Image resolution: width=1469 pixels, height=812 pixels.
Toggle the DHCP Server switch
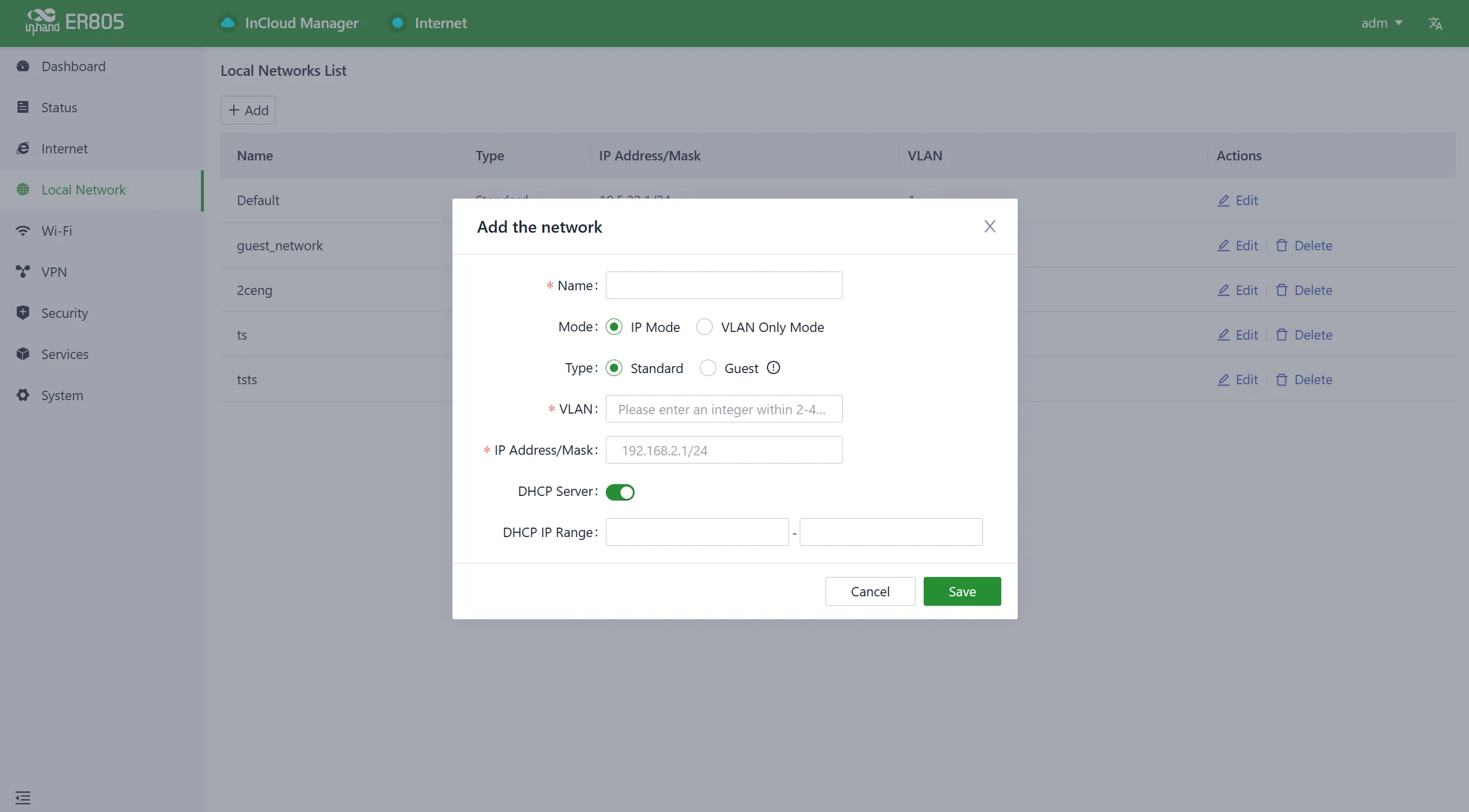tap(620, 492)
